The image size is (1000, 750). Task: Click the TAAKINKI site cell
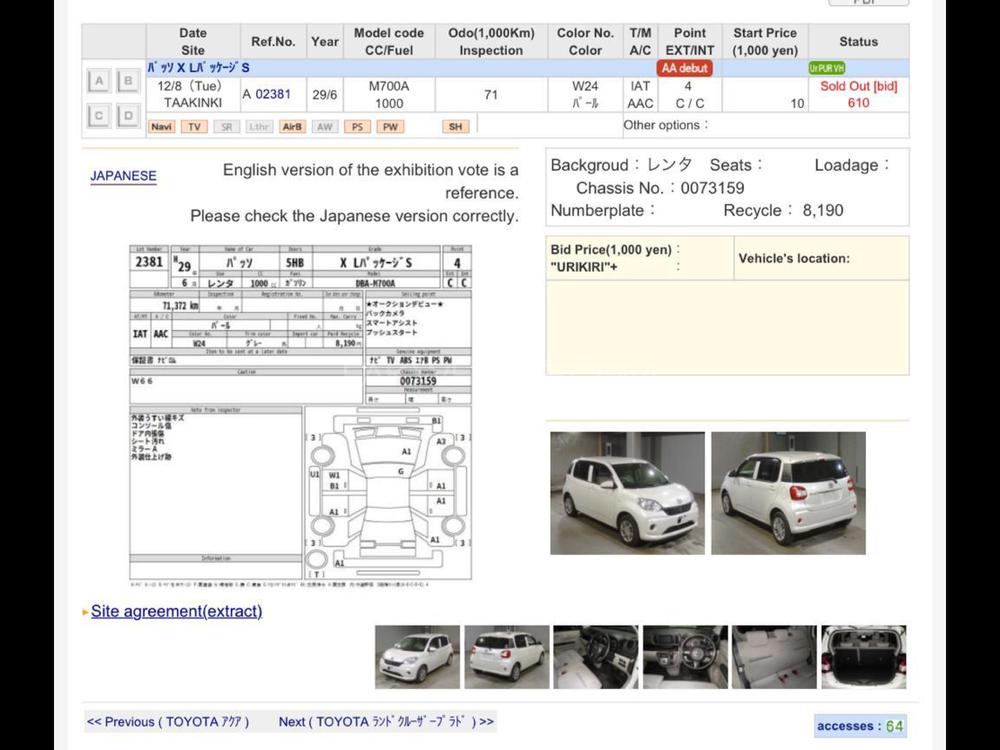point(193,103)
